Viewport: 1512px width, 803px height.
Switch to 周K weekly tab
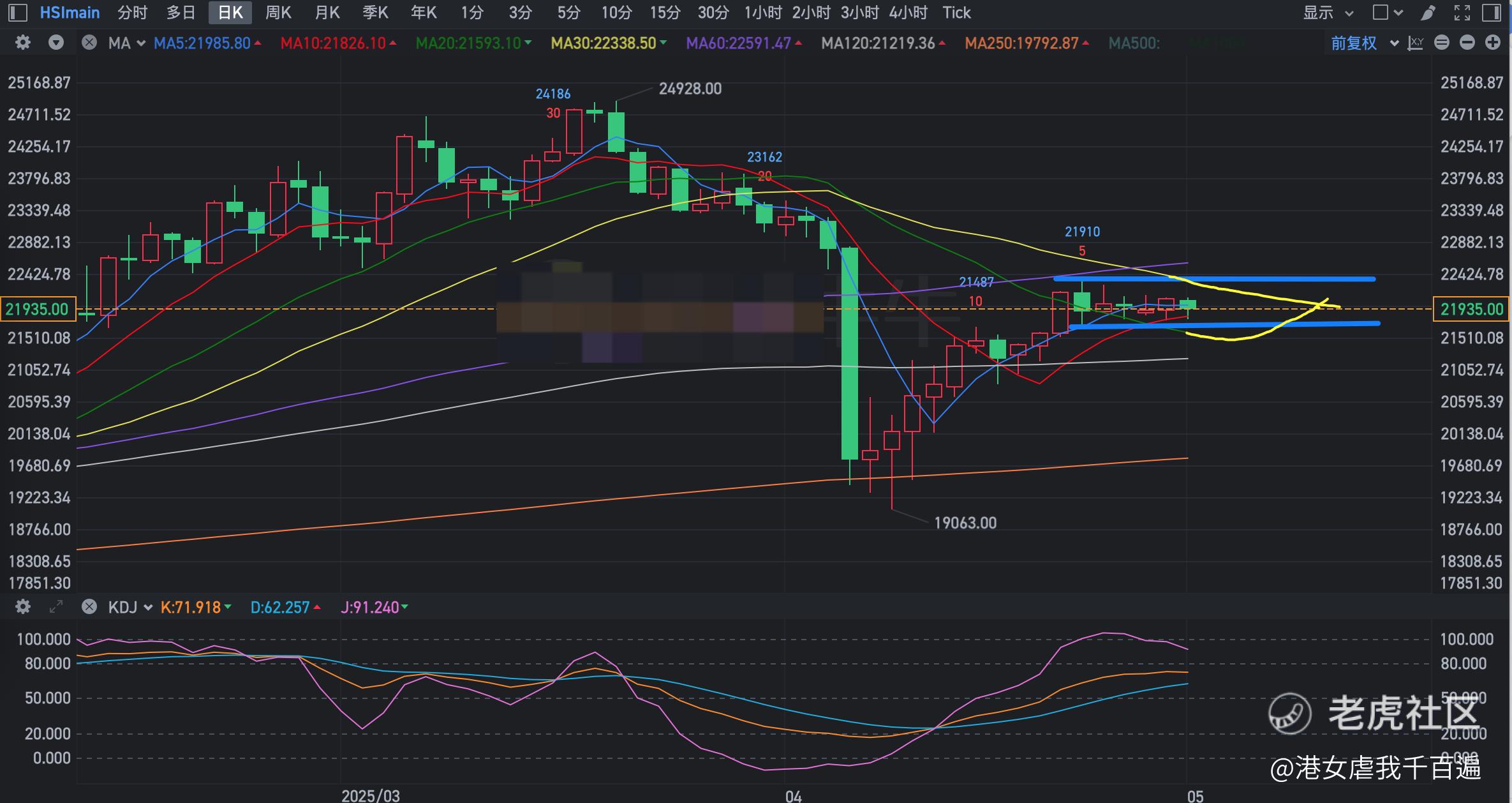coord(278,13)
